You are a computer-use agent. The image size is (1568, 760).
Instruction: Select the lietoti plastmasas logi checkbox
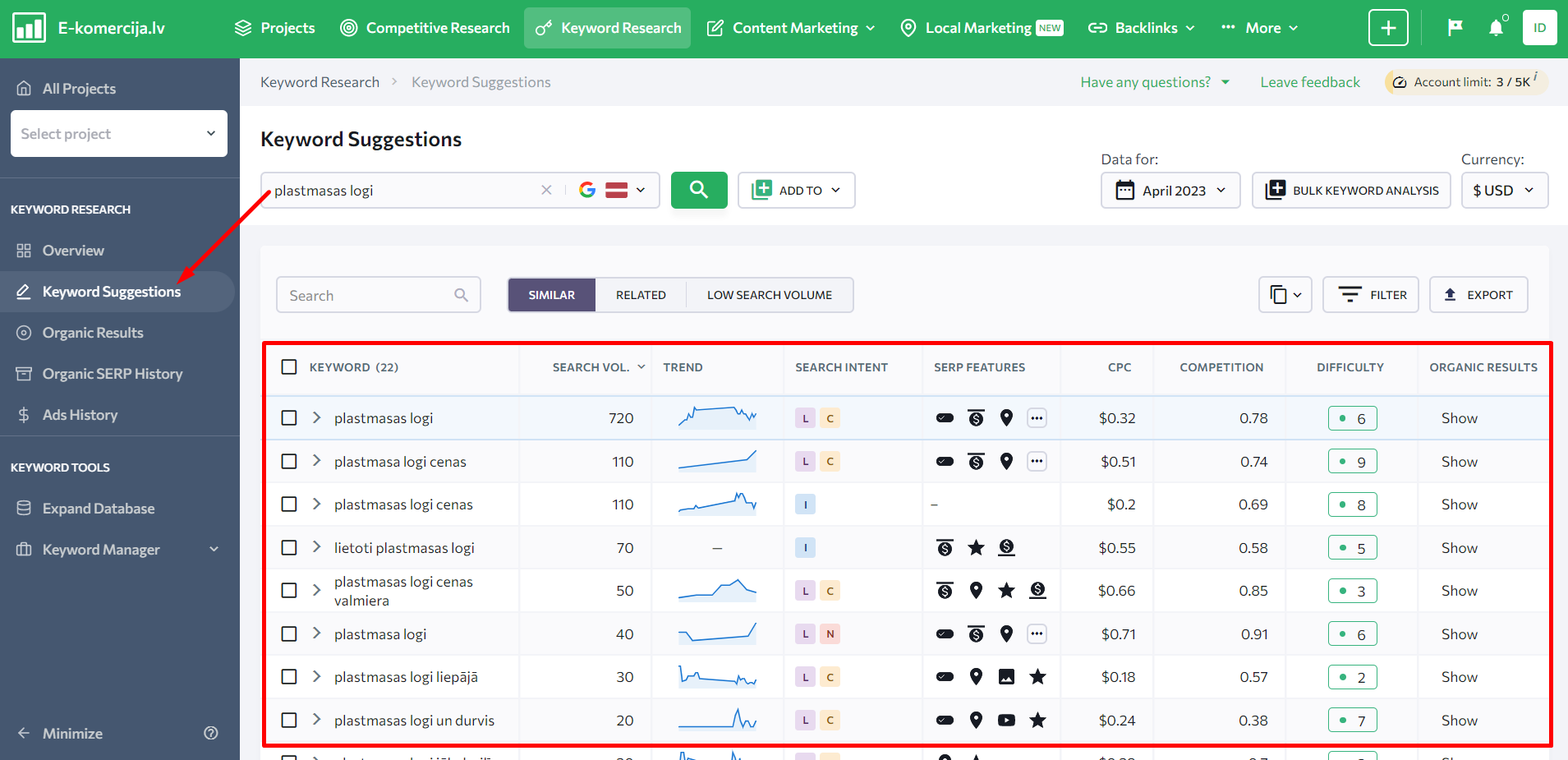point(289,548)
